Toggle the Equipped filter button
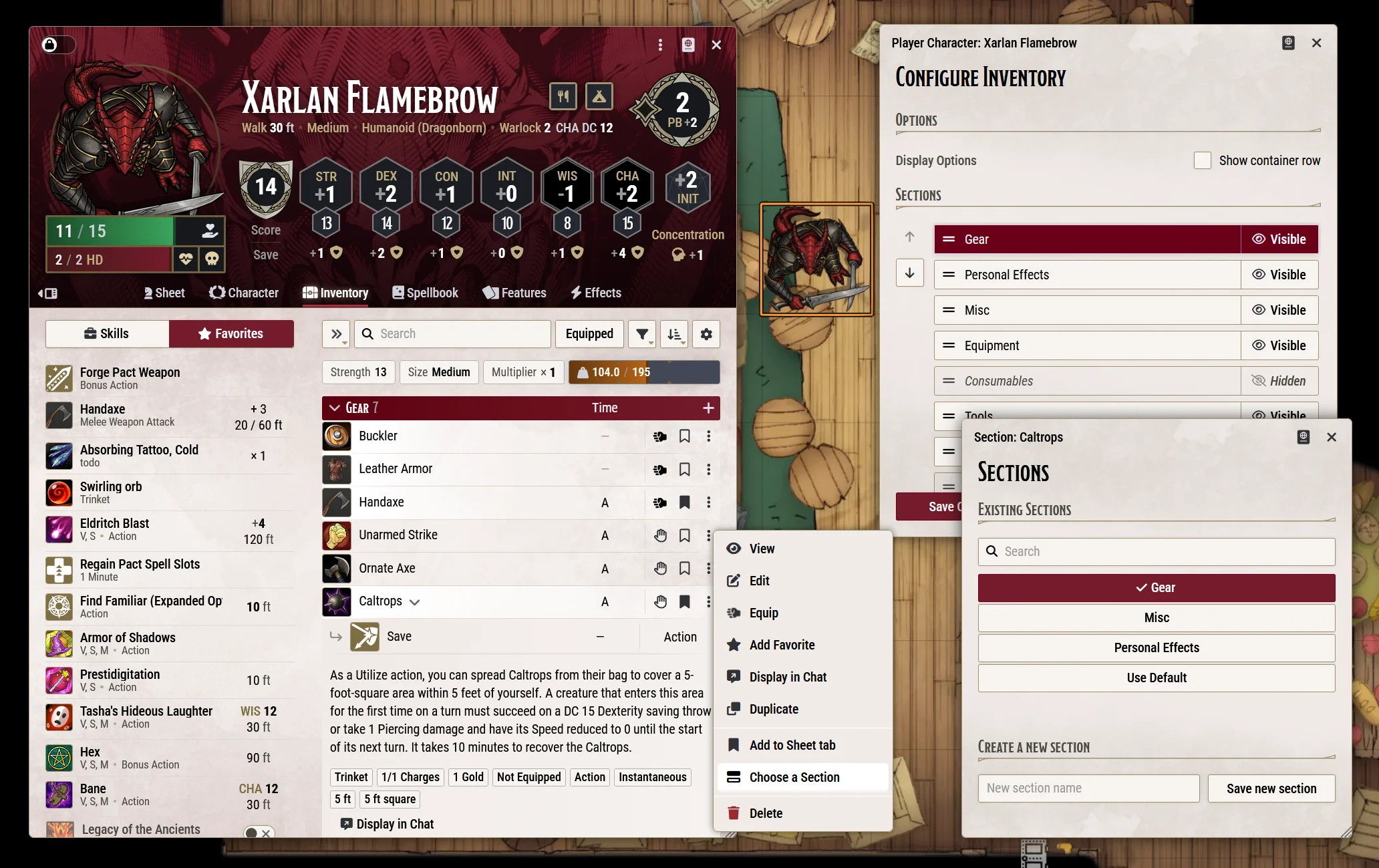Viewport: 1379px width, 868px height. 589,333
